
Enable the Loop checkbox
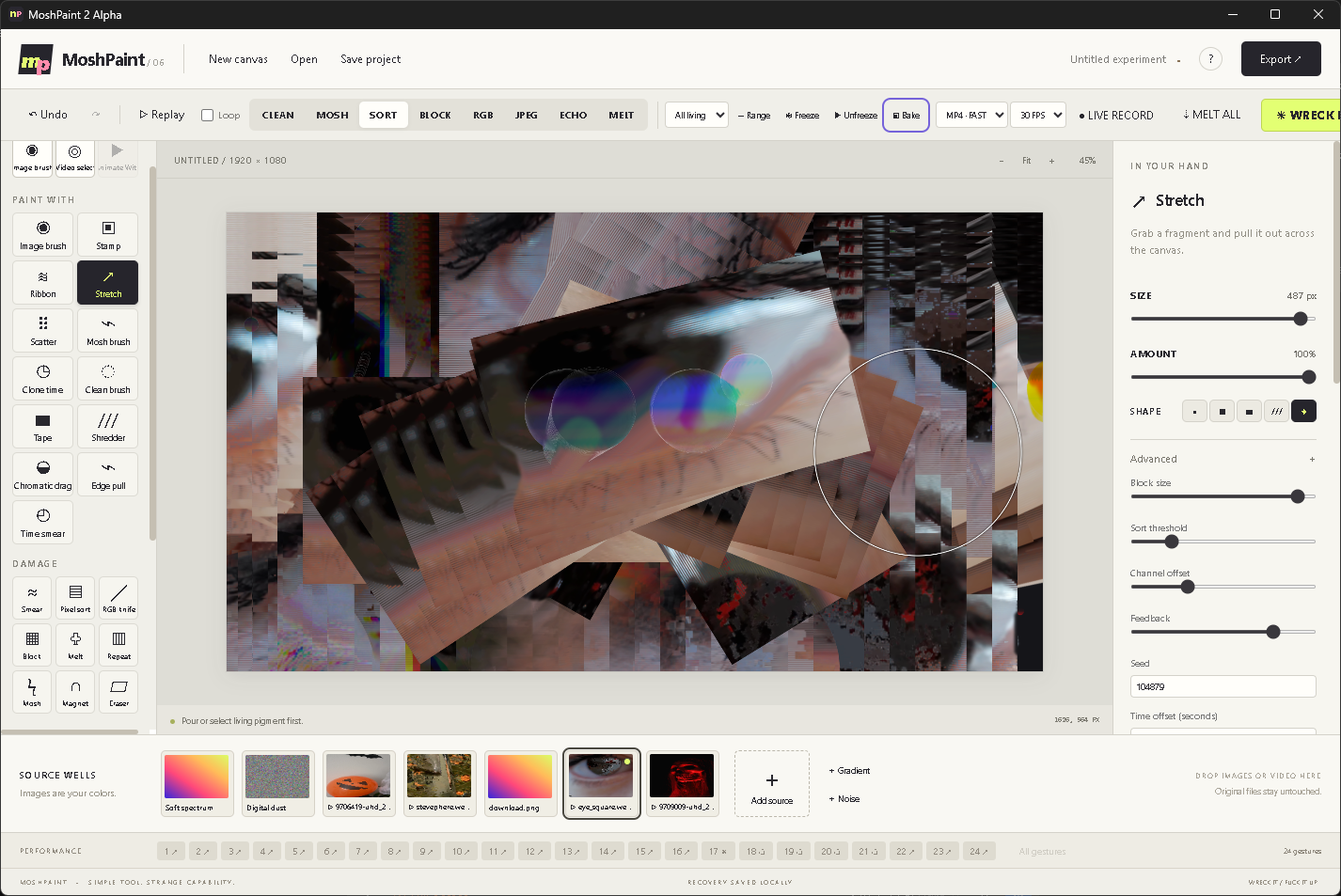208,116
